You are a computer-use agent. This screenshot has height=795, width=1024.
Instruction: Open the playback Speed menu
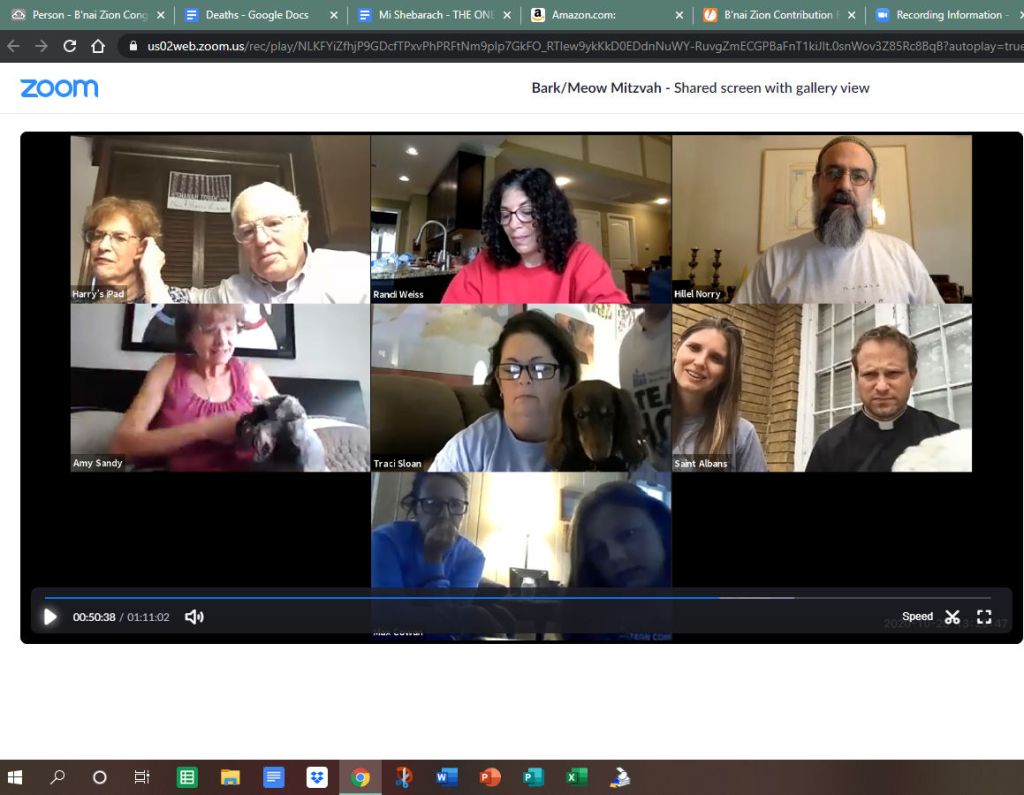[917, 616]
